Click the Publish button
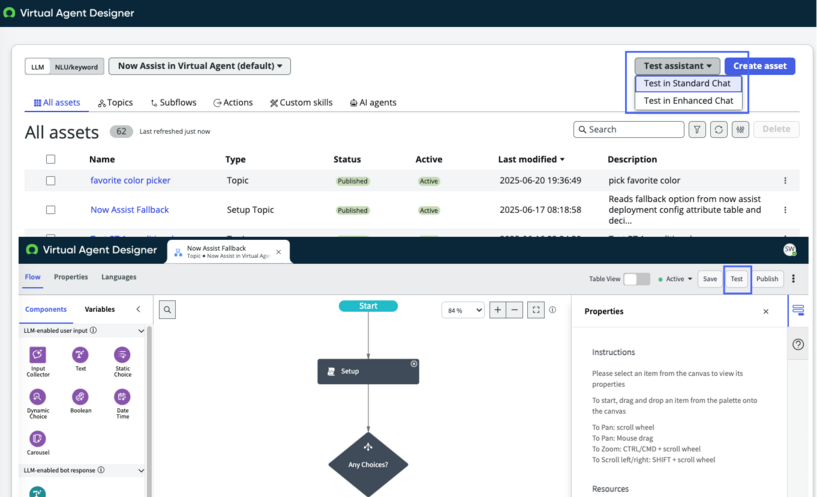The image size is (817, 497). point(767,279)
